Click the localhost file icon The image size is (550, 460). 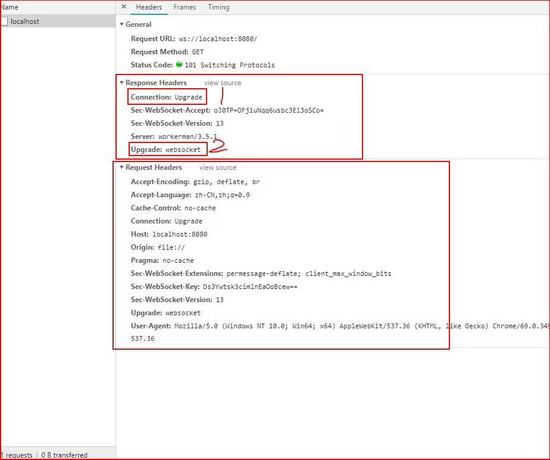pyautogui.click(x=4, y=21)
